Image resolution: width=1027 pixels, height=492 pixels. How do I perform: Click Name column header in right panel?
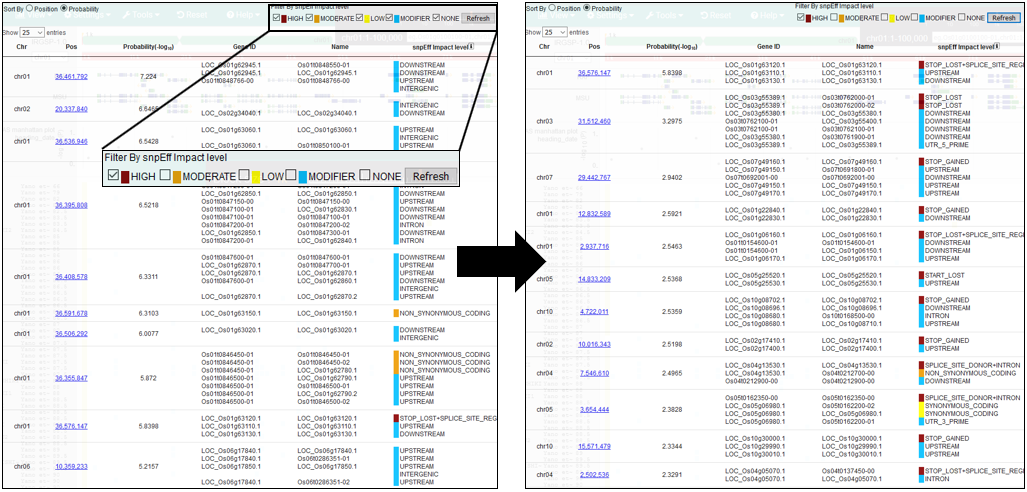(x=864, y=47)
